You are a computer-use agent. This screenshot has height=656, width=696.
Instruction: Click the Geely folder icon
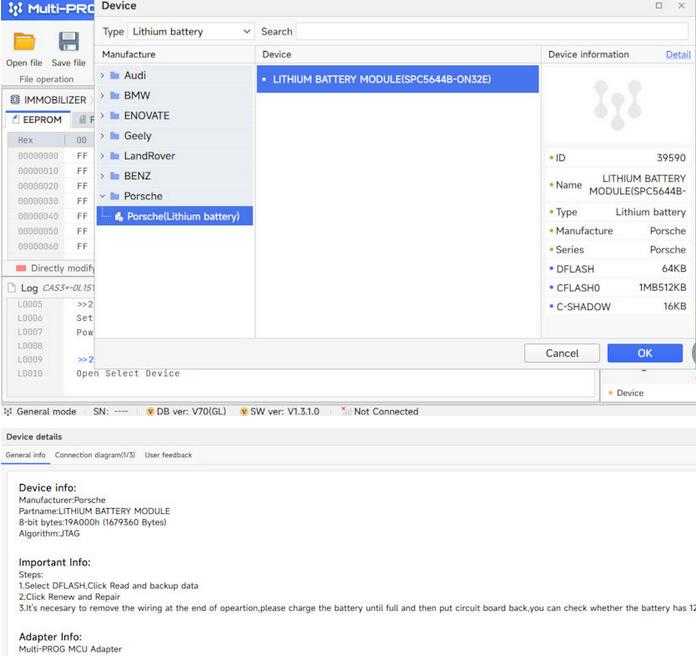(115, 135)
